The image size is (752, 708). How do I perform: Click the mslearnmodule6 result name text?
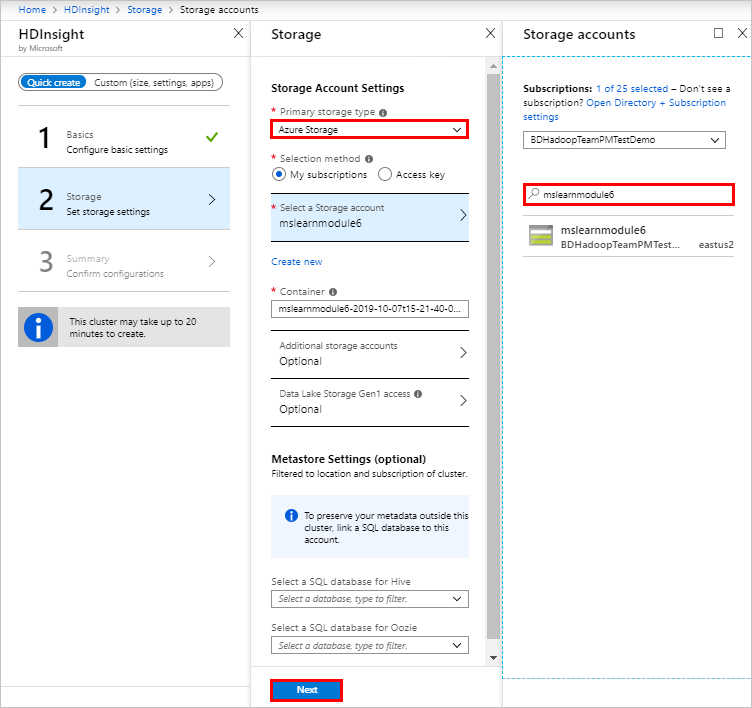point(603,230)
